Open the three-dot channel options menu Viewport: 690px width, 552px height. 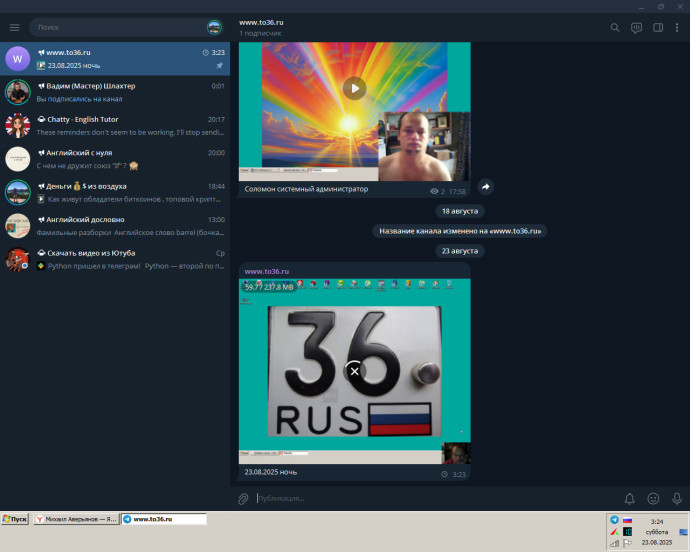pos(677,28)
